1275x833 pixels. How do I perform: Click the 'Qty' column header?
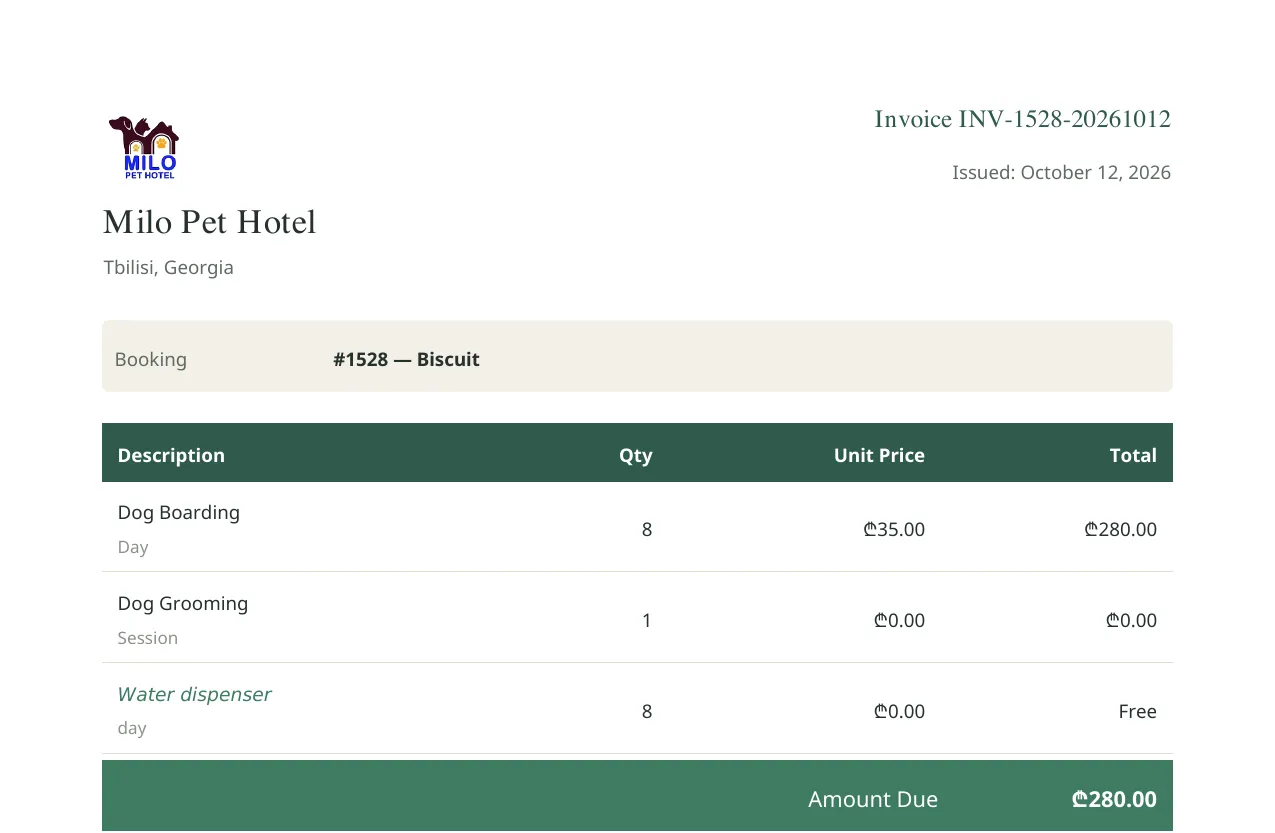point(635,455)
